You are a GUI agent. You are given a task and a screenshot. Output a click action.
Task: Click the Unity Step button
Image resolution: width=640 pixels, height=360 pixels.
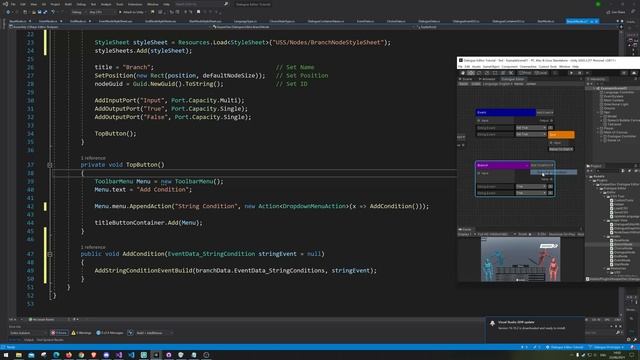coord(587,73)
